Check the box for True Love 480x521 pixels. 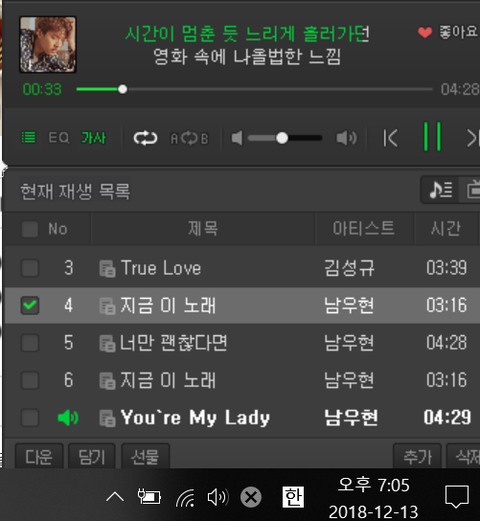click(x=30, y=268)
